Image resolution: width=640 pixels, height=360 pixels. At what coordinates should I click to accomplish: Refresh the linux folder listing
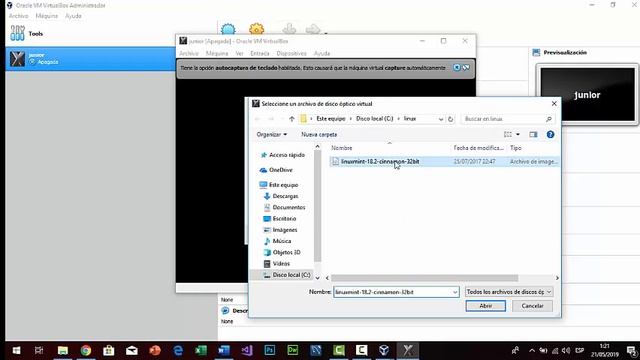coord(451,119)
